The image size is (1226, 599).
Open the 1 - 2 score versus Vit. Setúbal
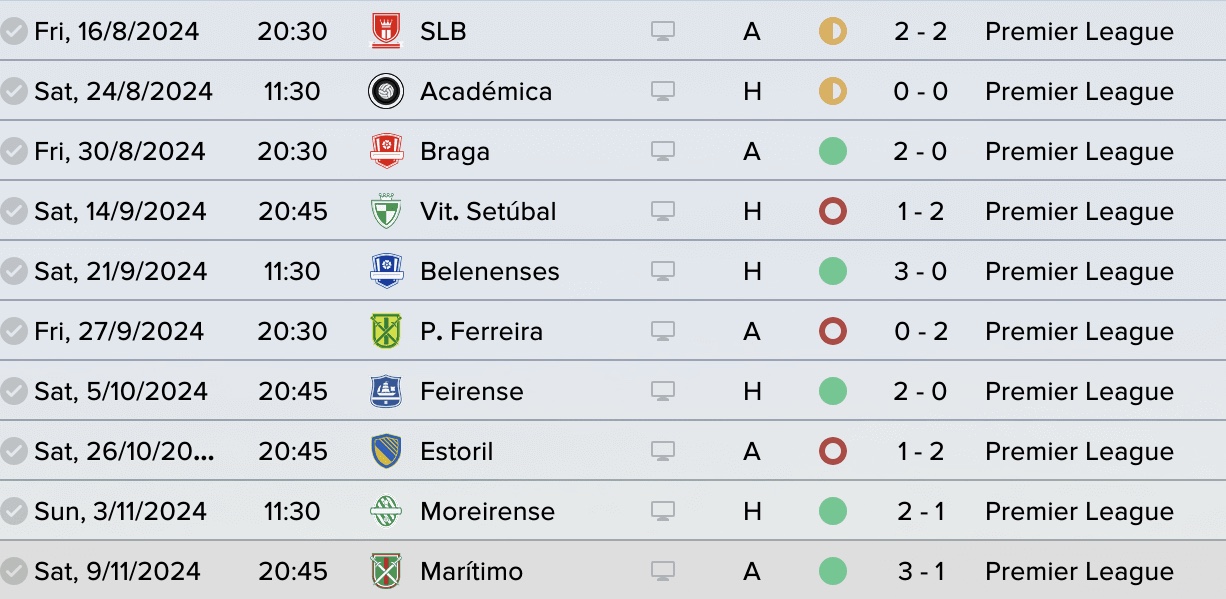pyautogui.click(x=921, y=211)
